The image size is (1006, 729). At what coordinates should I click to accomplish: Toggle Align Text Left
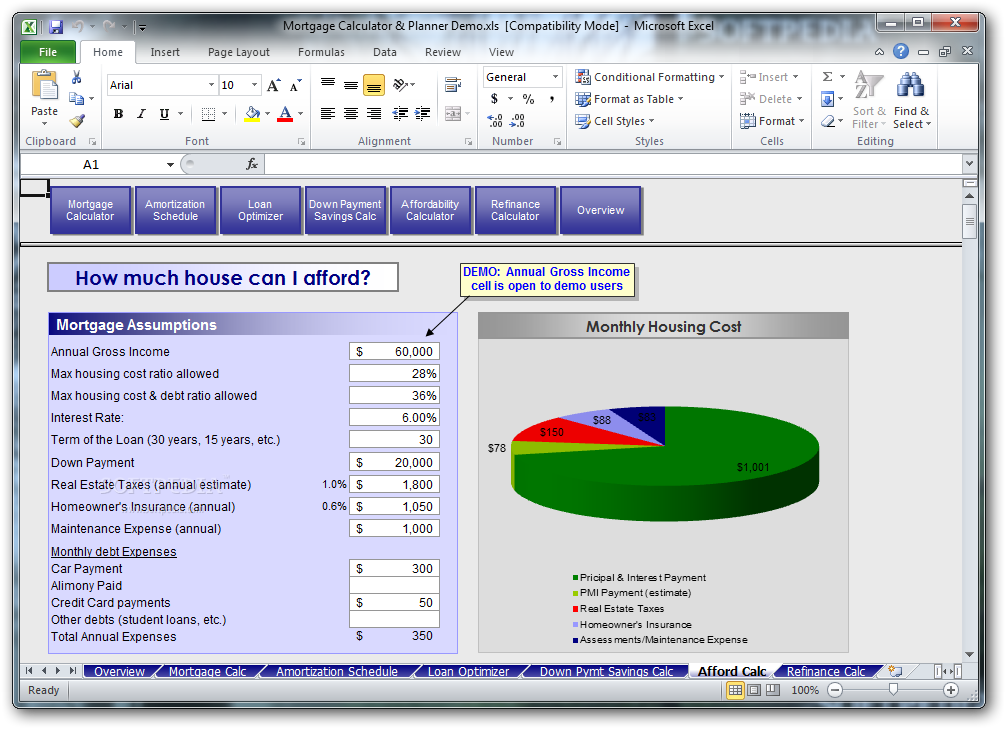pos(328,114)
